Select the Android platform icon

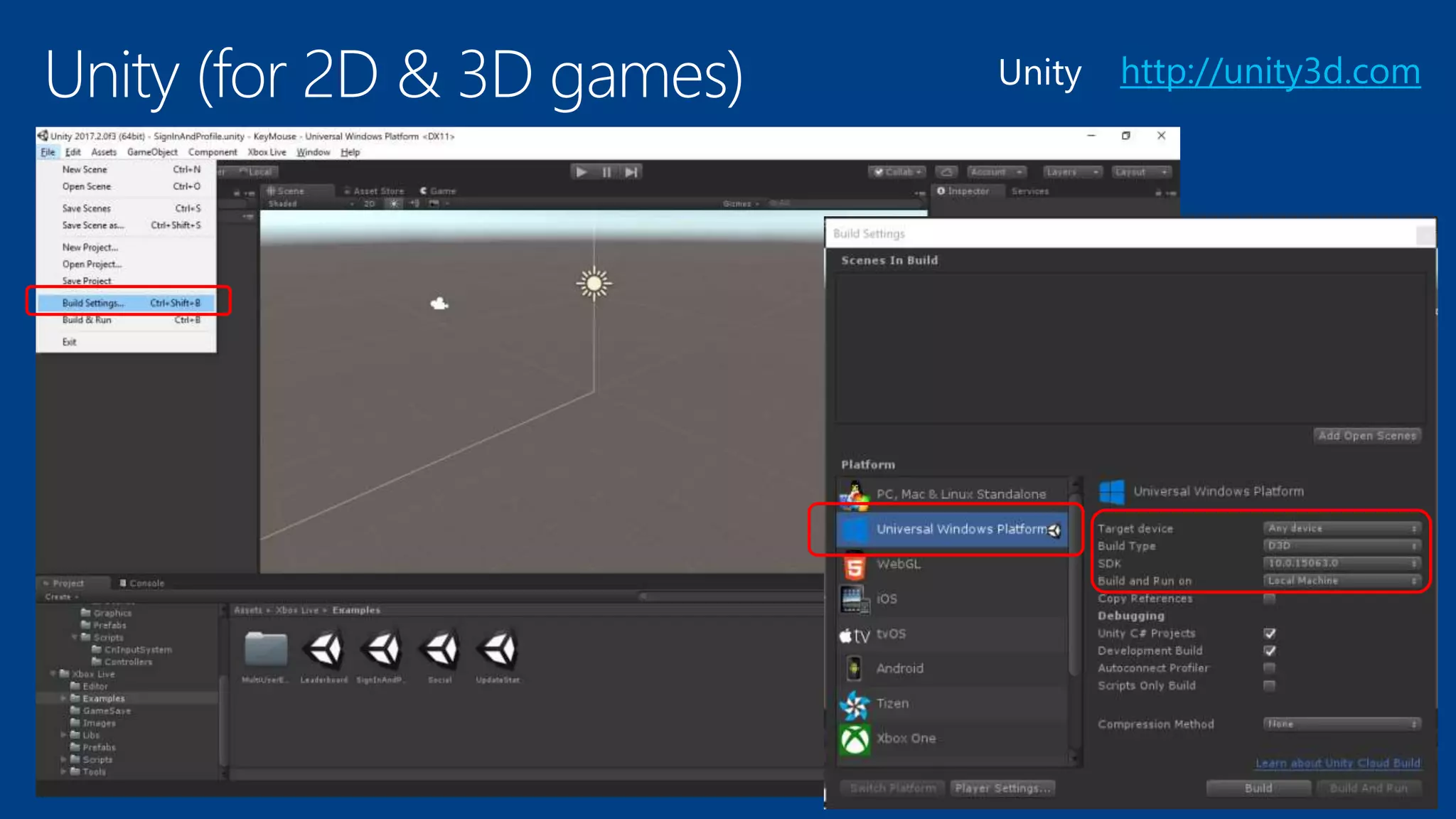[x=855, y=668]
